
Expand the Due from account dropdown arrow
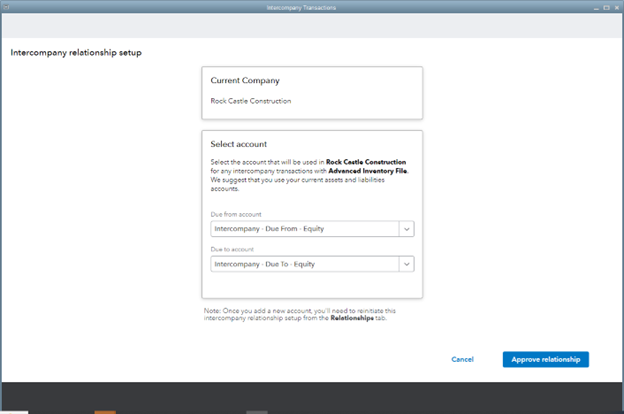(406, 229)
